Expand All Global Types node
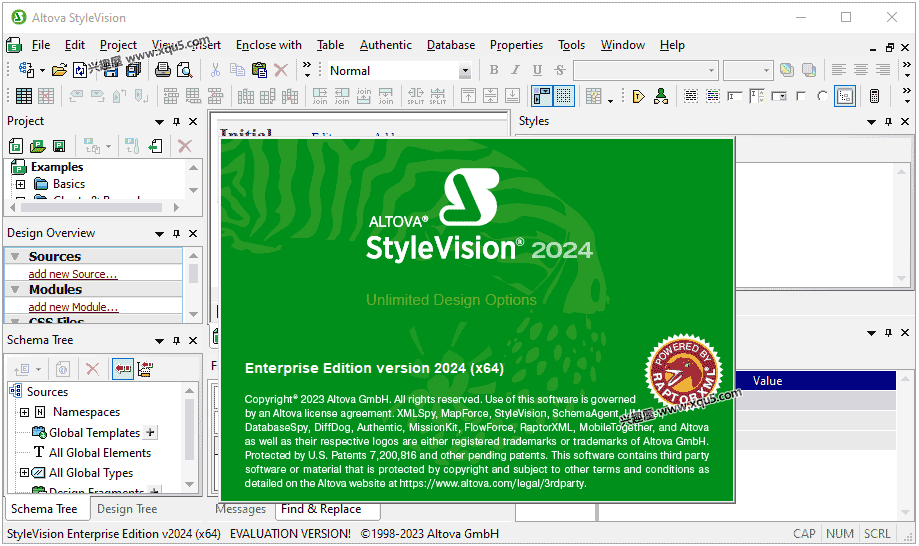Screen dimensions: 919x546 click(25, 473)
